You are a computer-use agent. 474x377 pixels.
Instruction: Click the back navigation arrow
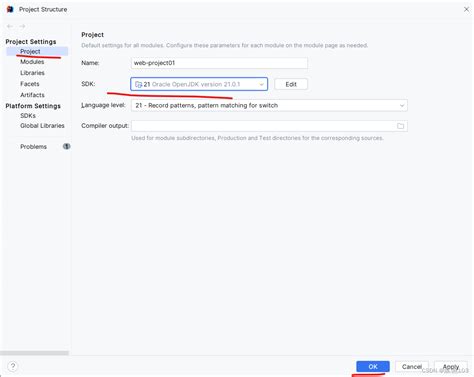click(x=10, y=26)
